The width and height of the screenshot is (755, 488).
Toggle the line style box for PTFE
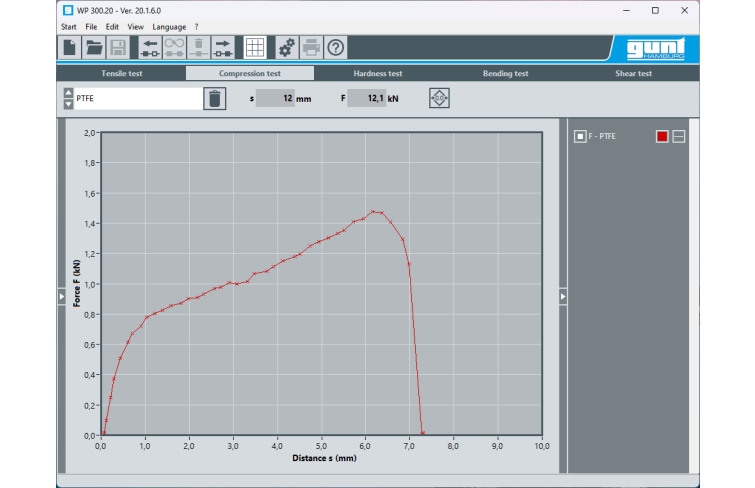(679, 136)
